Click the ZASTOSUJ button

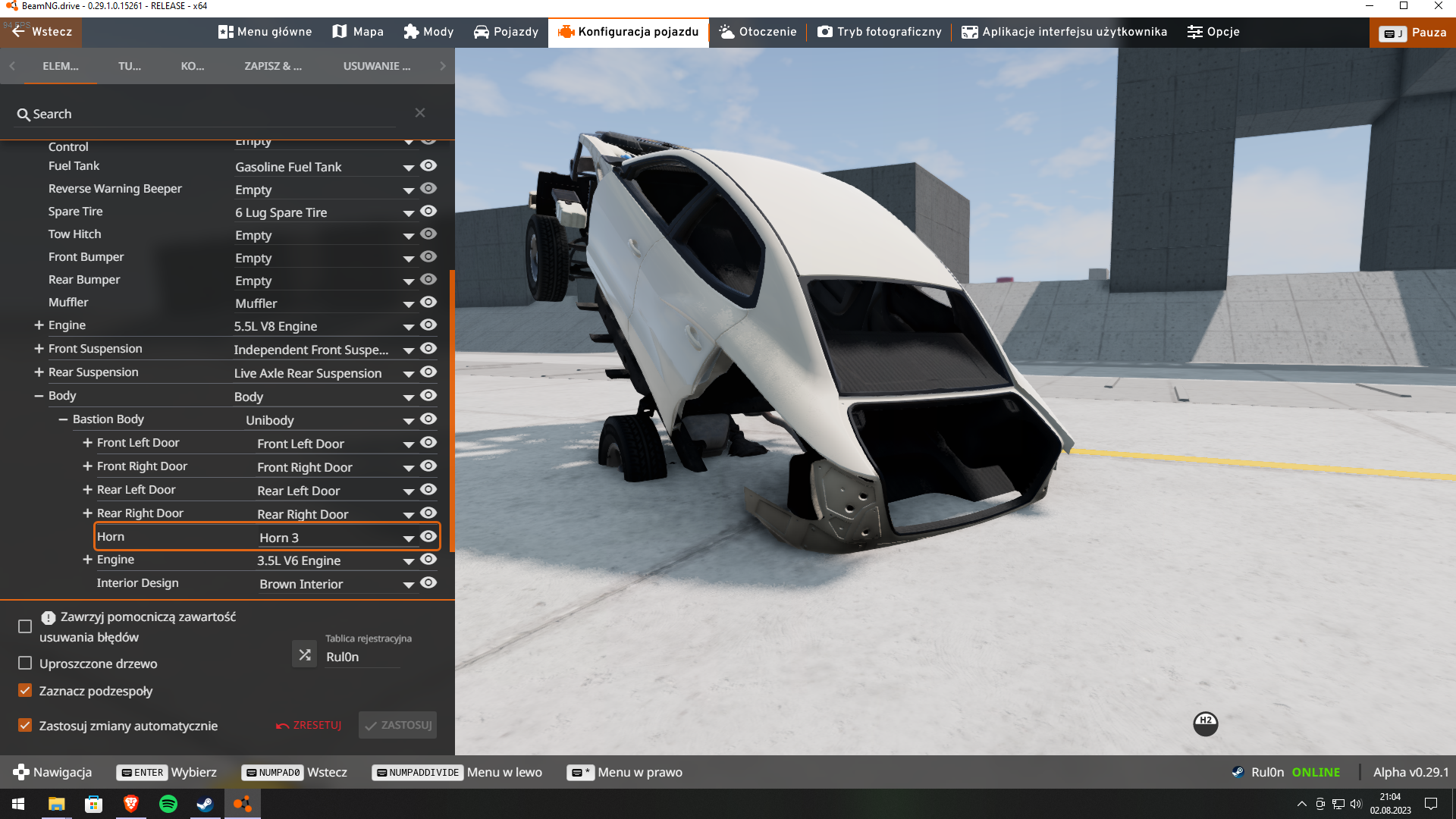coord(398,725)
